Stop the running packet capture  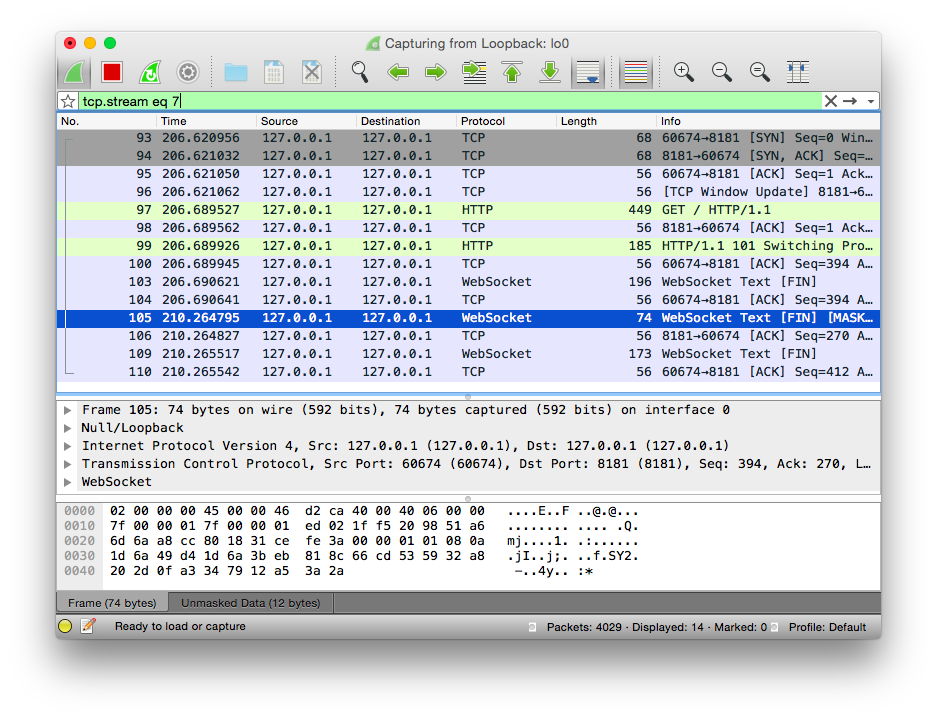112,72
